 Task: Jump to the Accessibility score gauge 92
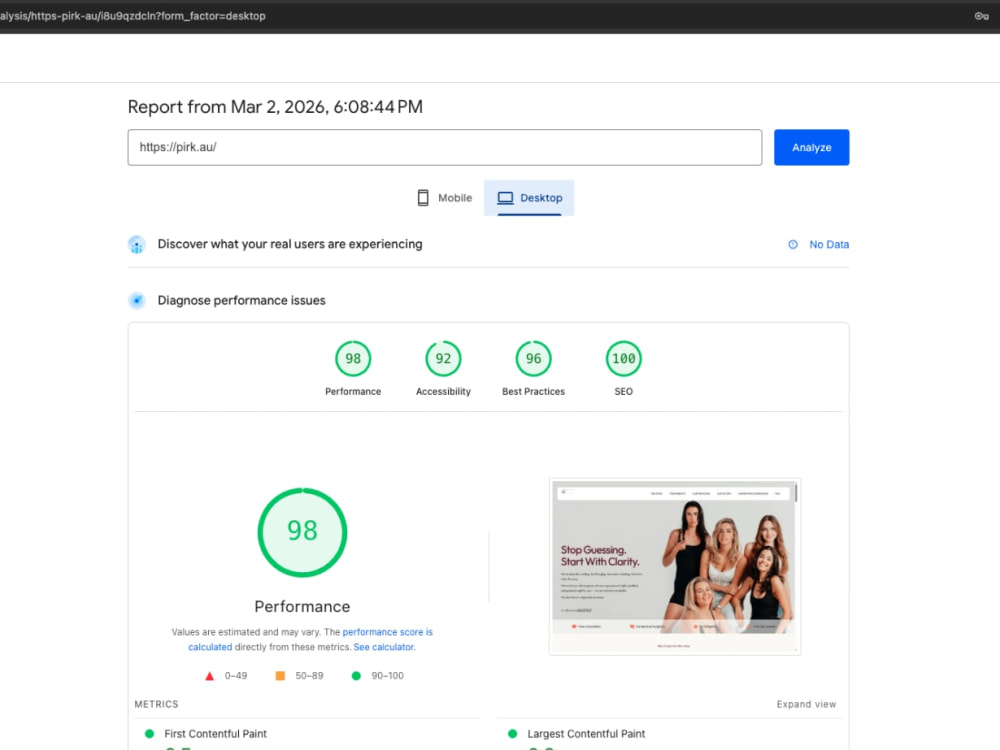pos(443,358)
